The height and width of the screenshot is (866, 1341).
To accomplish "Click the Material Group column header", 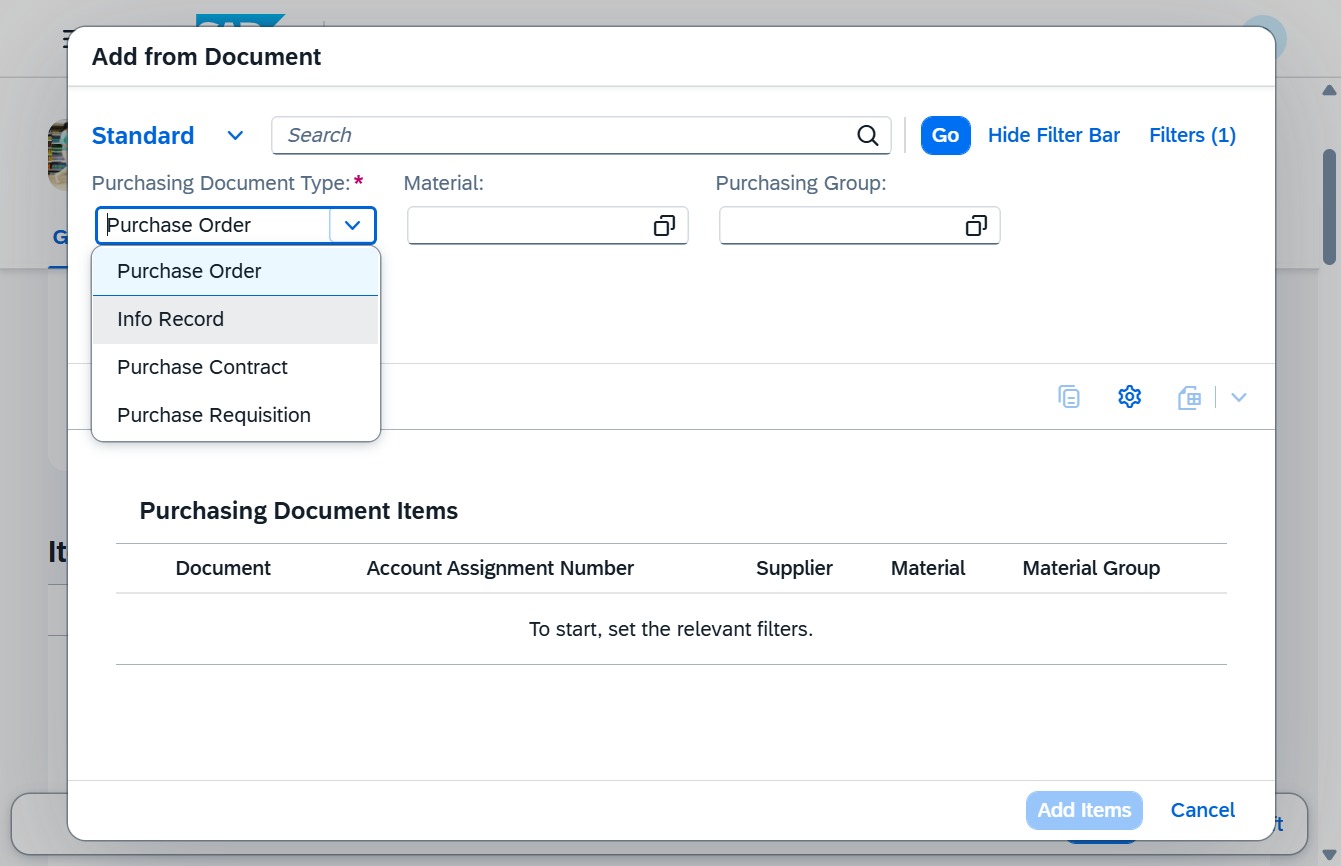I will [1091, 569].
